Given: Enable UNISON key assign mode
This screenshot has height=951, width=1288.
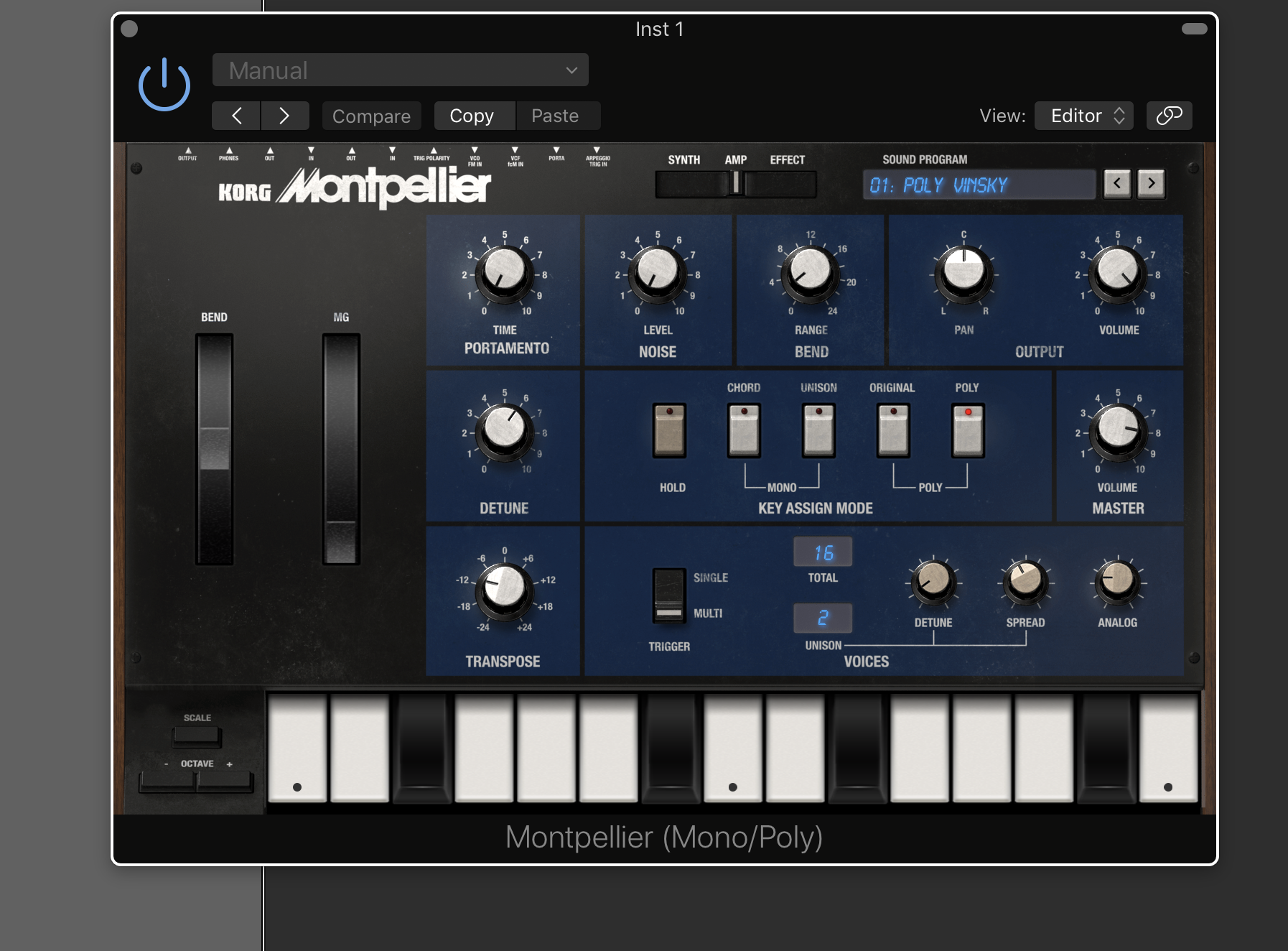Looking at the screenshot, I should tap(818, 430).
